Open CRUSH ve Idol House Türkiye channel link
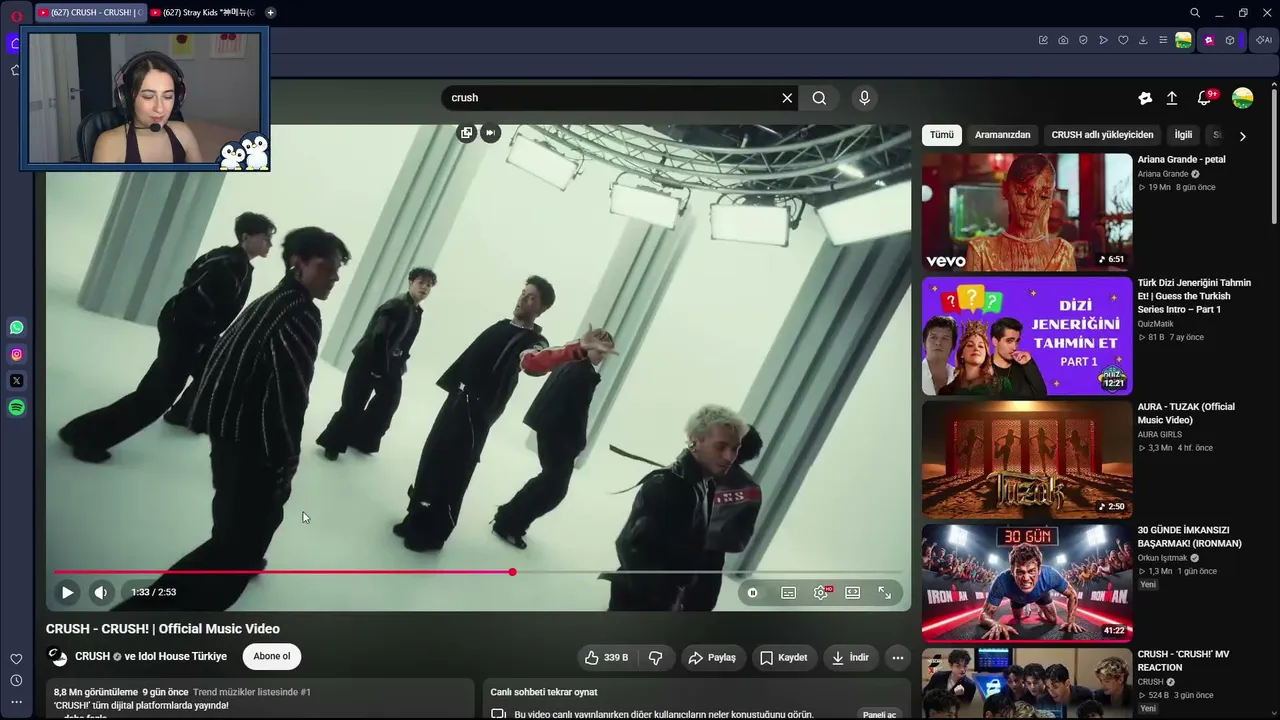 151,657
